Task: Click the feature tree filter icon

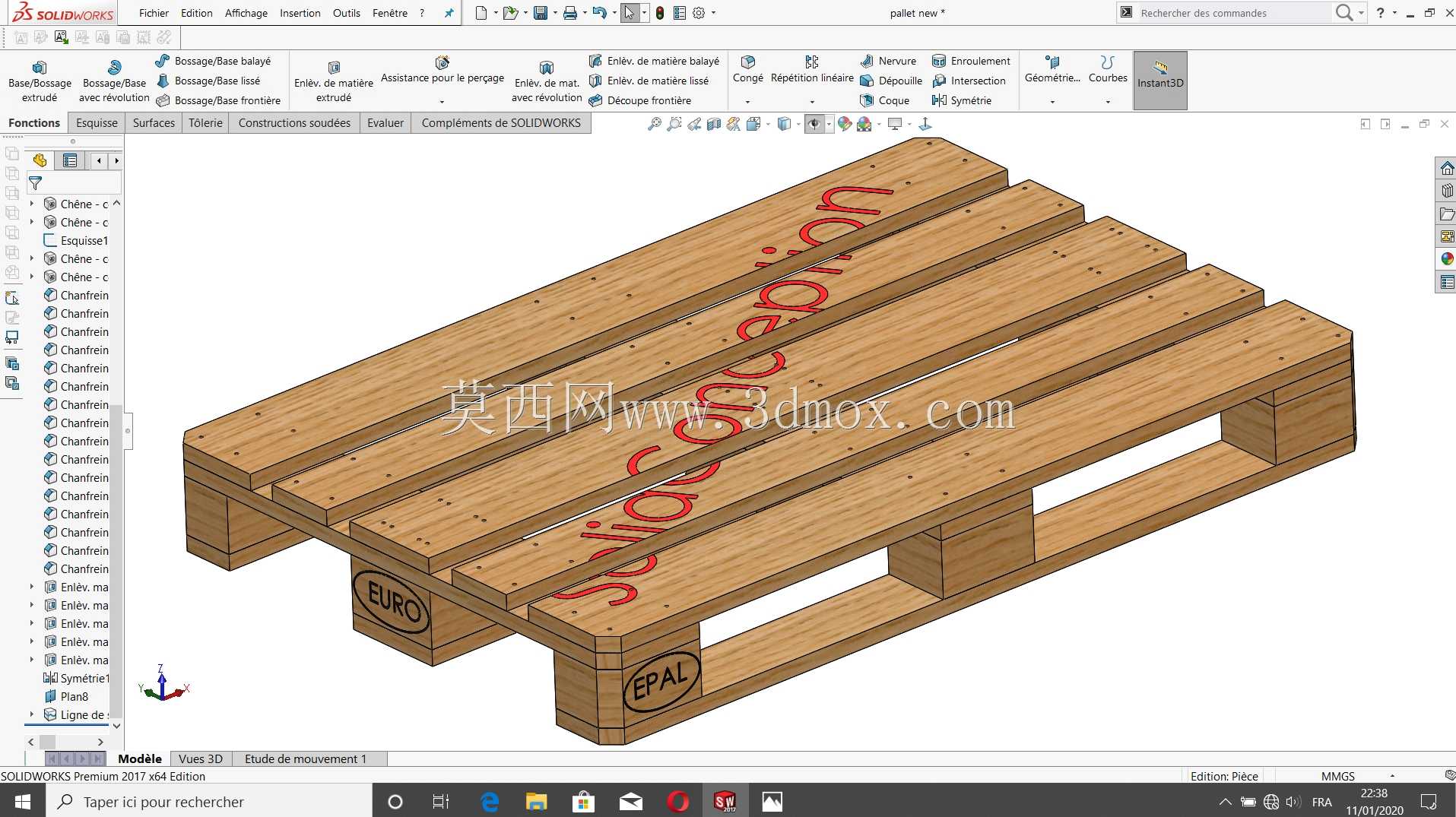Action: [x=35, y=183]
